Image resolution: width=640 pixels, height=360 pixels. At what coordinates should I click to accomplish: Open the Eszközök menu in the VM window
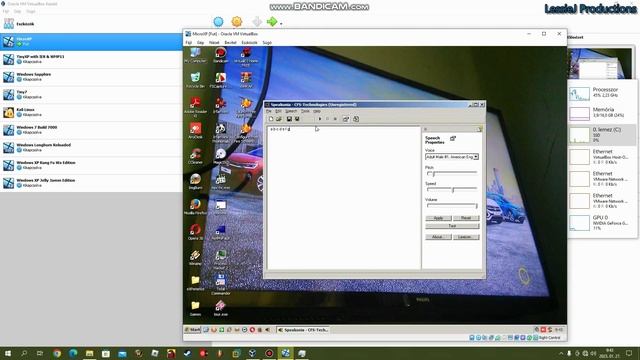pos(249,42)
